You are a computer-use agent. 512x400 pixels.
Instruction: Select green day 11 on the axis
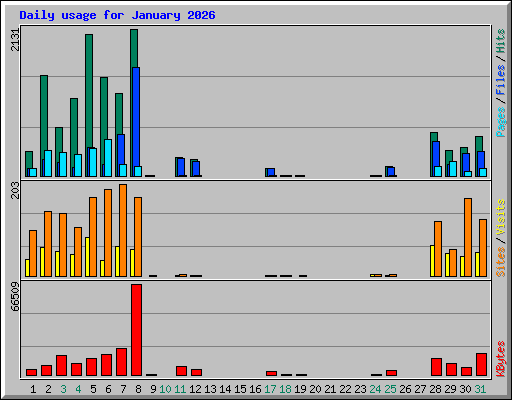pos(180,389)
